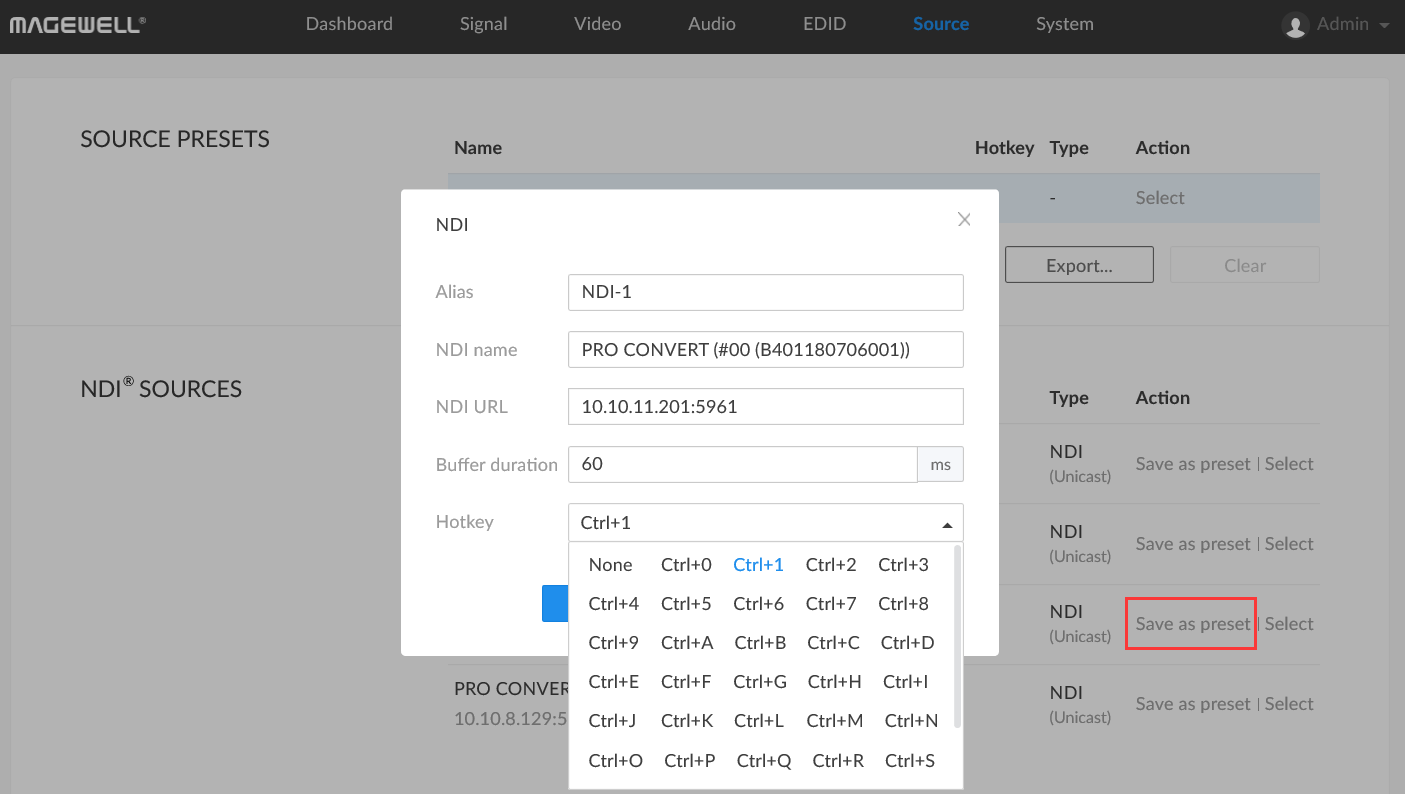This screenshot has width=1405, height=794.
Task: Navigate to the EDID tab
Action: tap(824, 24)
